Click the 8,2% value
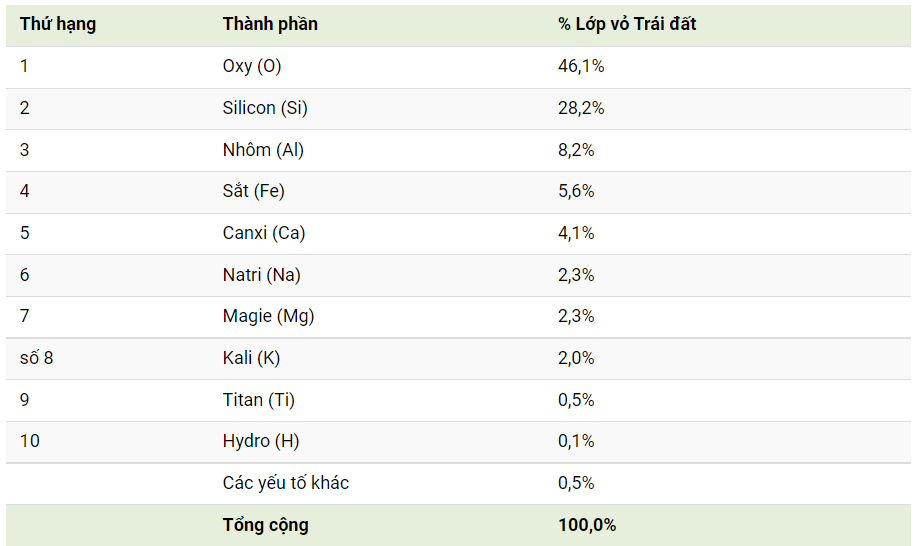The height and width of the screenshot is (546, 918). click(576, 150)
